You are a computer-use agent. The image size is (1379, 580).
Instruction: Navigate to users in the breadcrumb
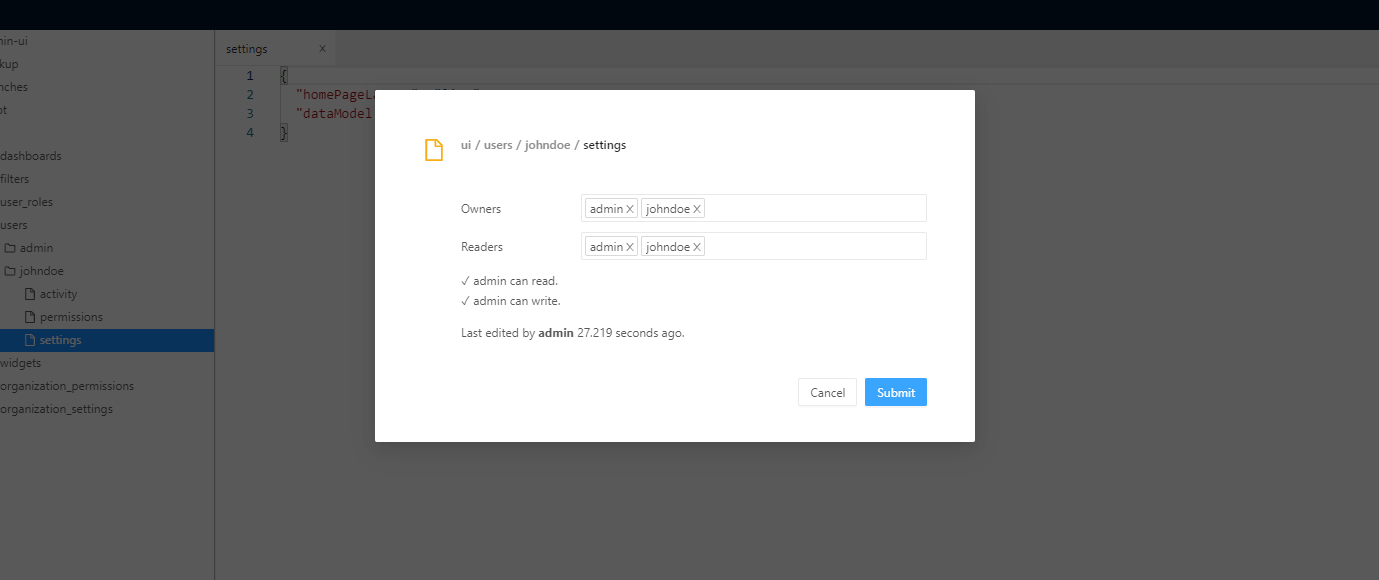498,145
